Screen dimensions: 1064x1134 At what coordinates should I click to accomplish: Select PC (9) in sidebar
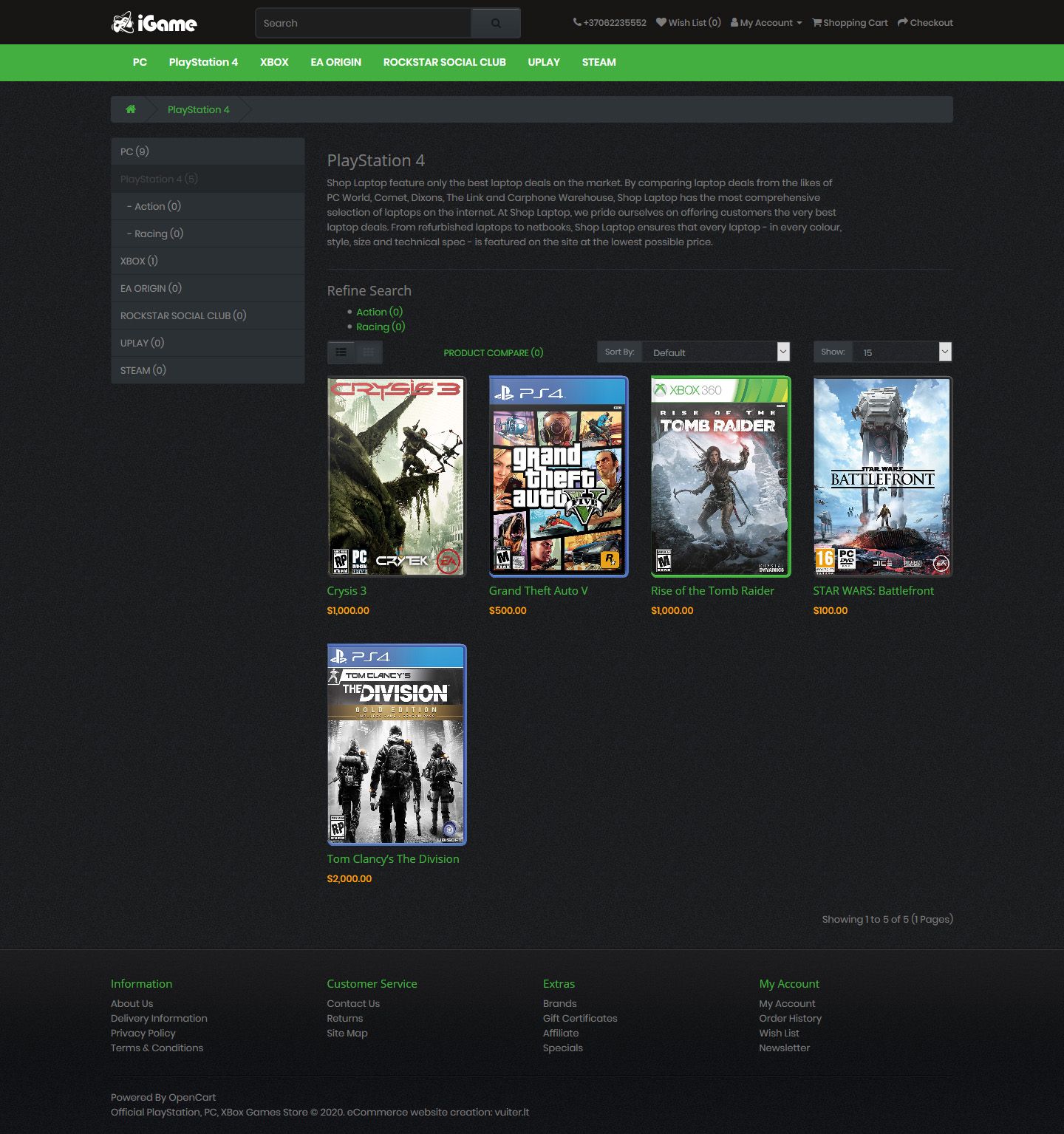(208, 151)
